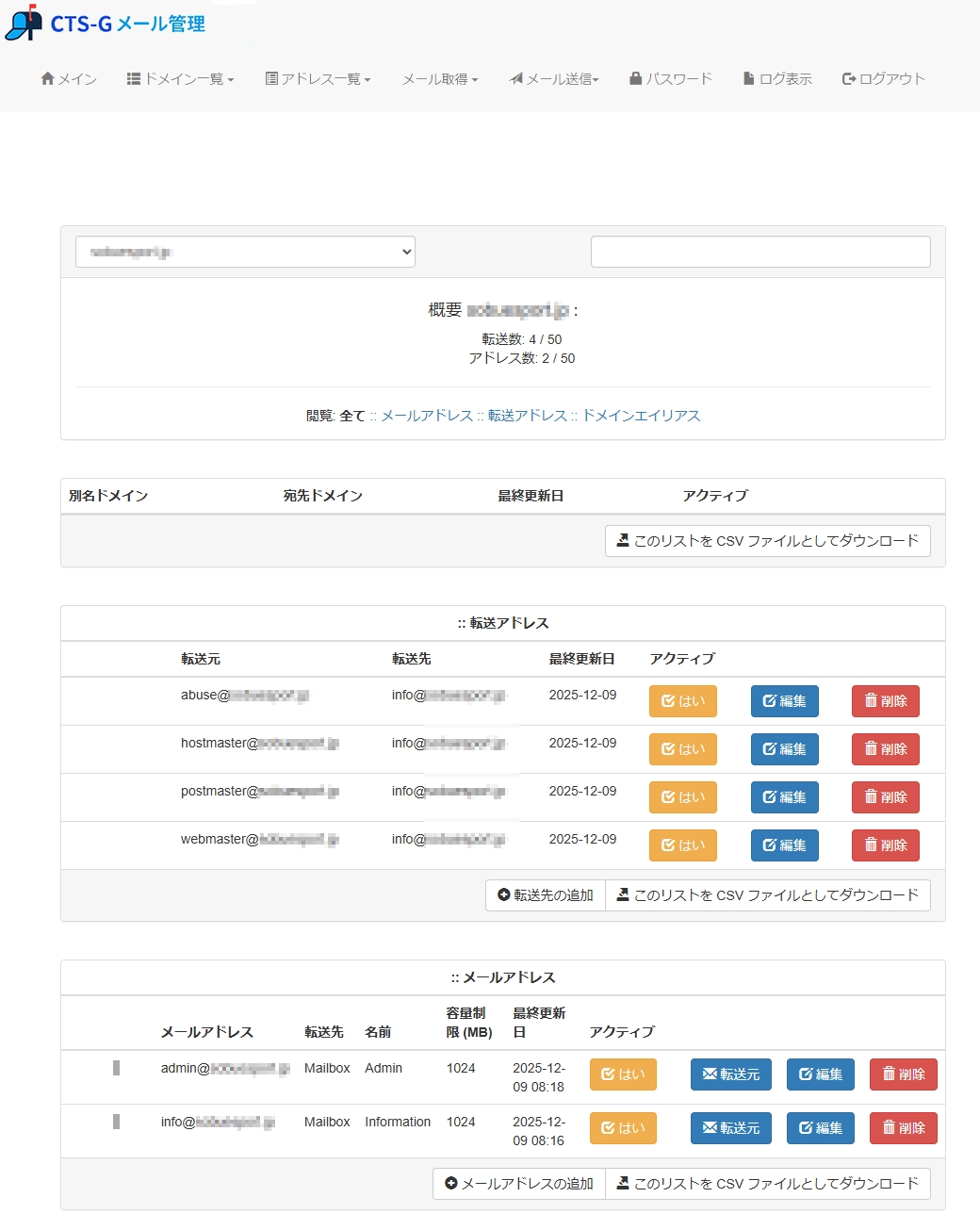Viewport: 980px width, 1230px height.
Task: Click the CTS-G mailbox logo icon
Action: click(24, 24)
